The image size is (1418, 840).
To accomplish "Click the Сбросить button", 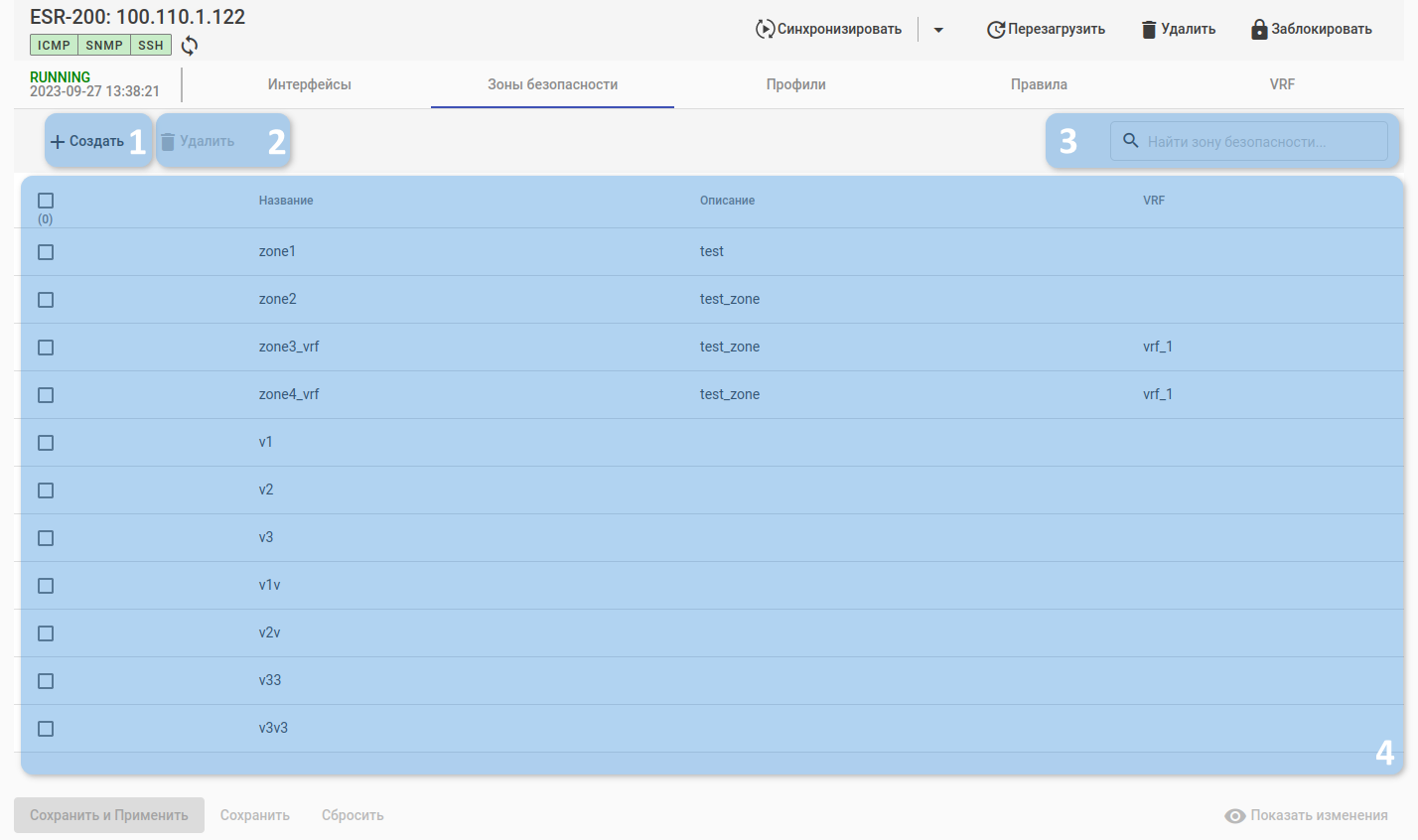I will click(353, 815).
